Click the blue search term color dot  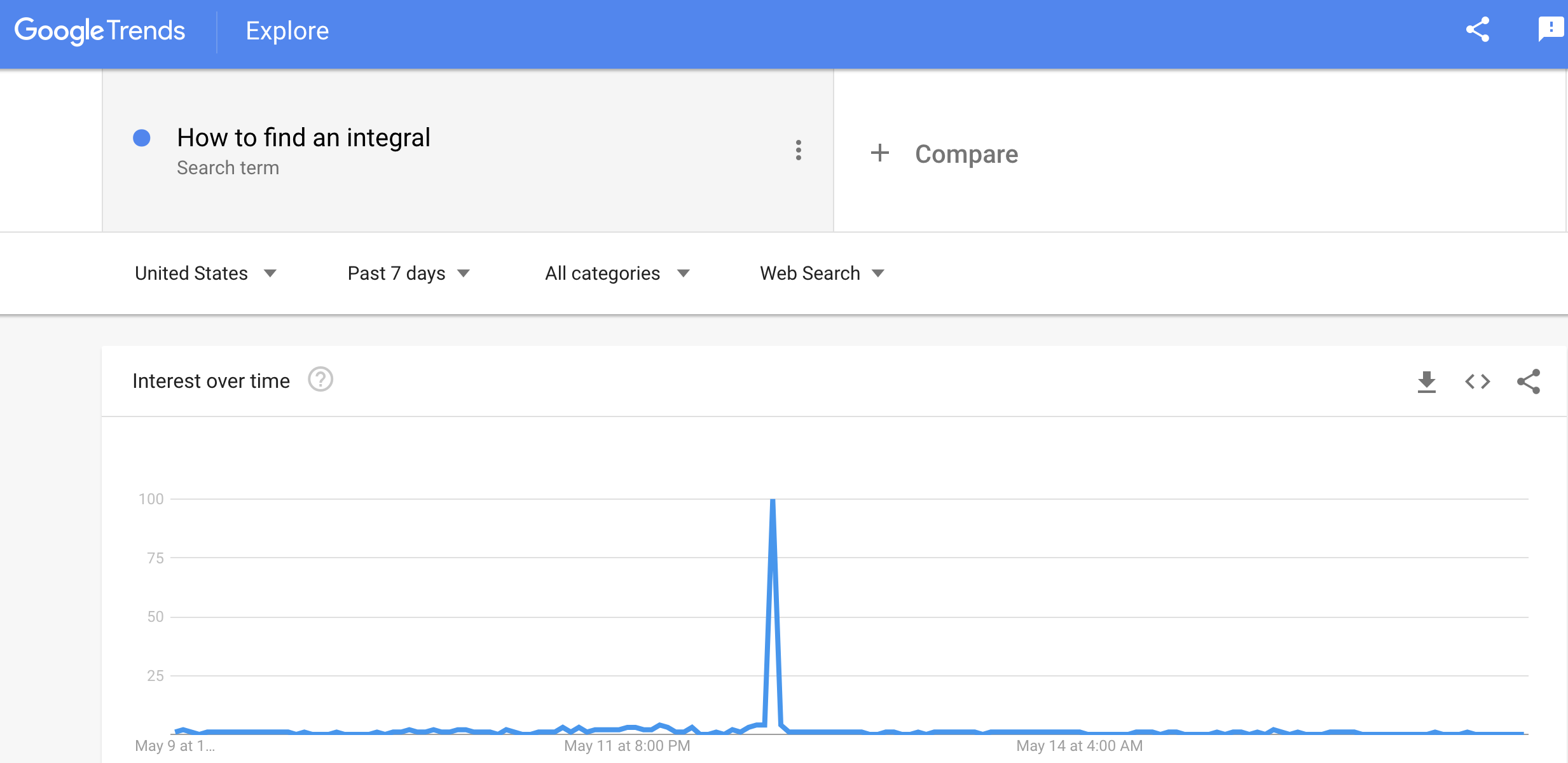click(x=142, y=138)
